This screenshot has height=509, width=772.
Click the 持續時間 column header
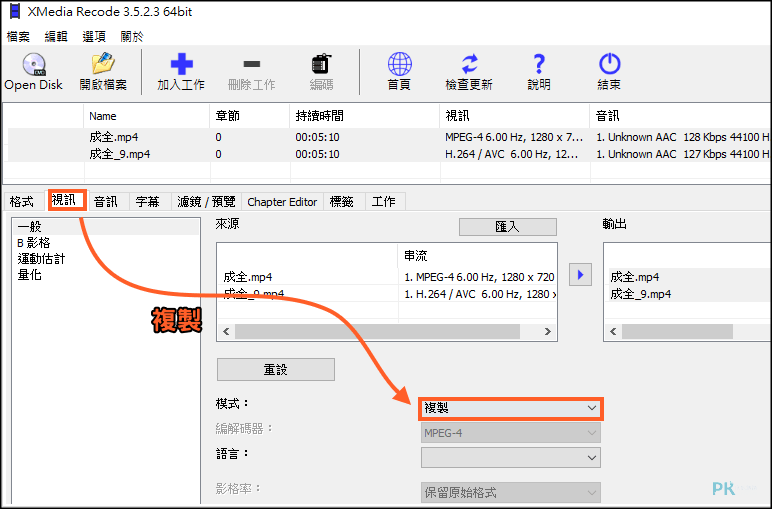point(365,116)
